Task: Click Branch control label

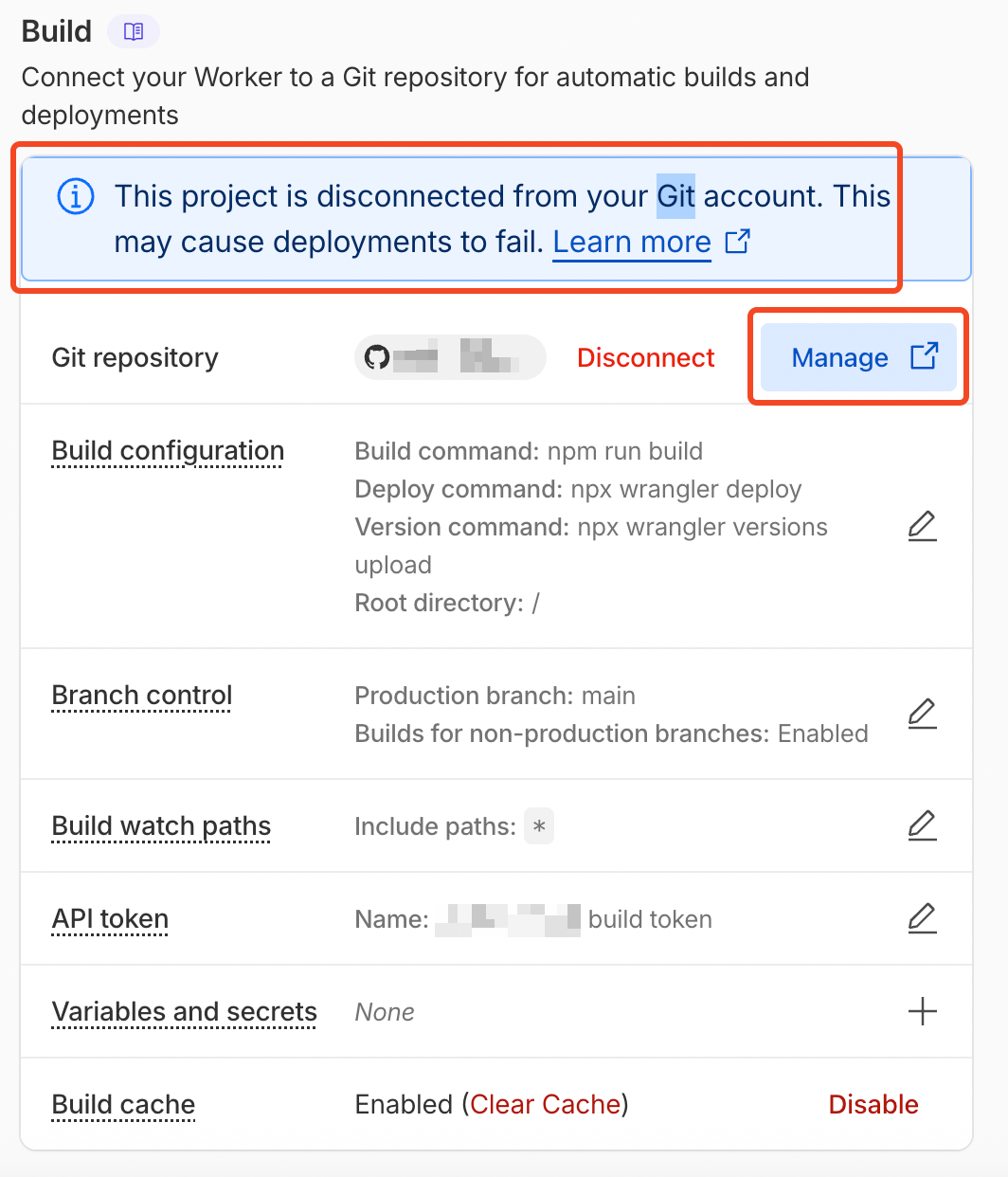Action: tap(142, 696)
